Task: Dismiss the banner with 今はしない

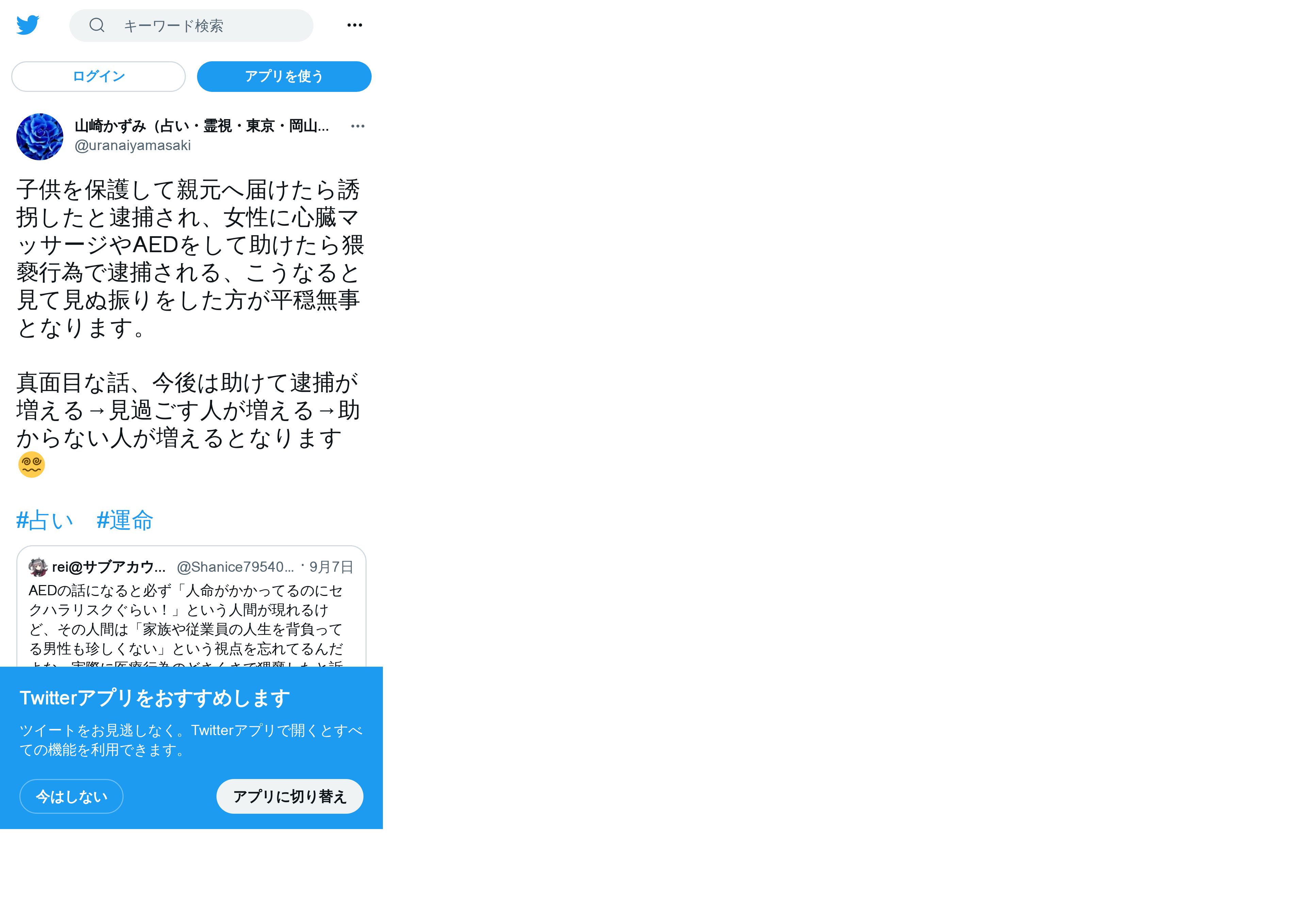Action: click(71, 796)
